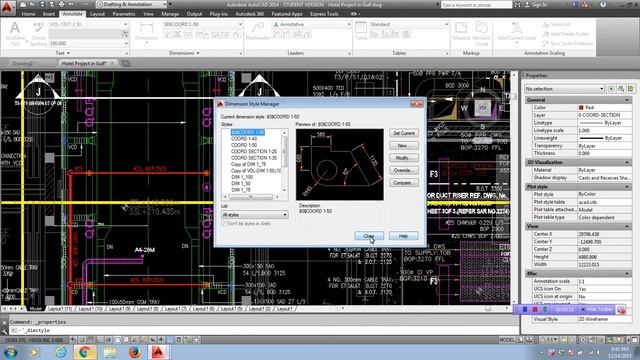Click the keyword search field
Image resolution: width=640 pixels, height=360 pixels.
point(476,4)
